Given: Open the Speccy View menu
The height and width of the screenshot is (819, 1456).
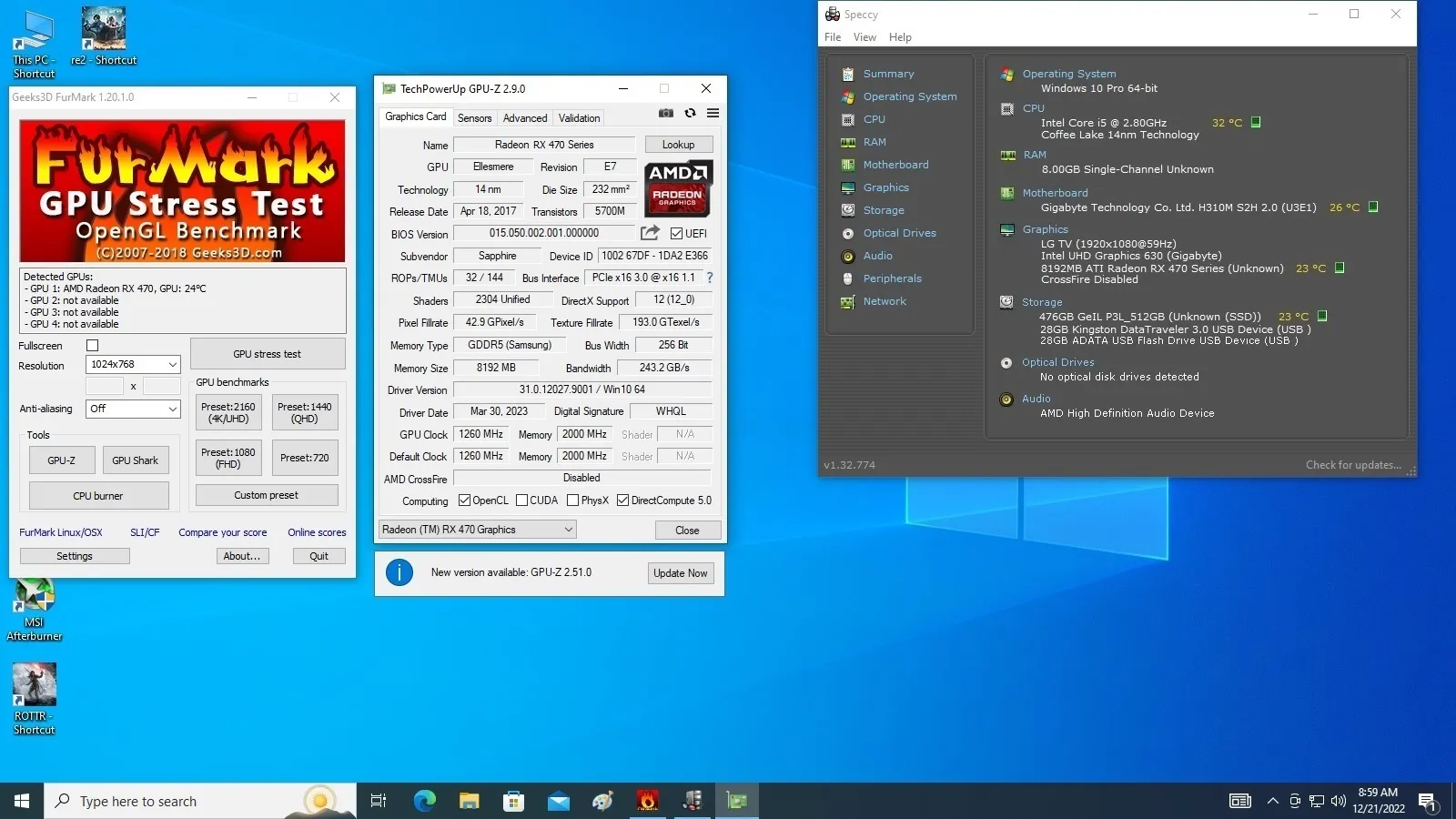Looking at the screenshot, I should [864, 37].
